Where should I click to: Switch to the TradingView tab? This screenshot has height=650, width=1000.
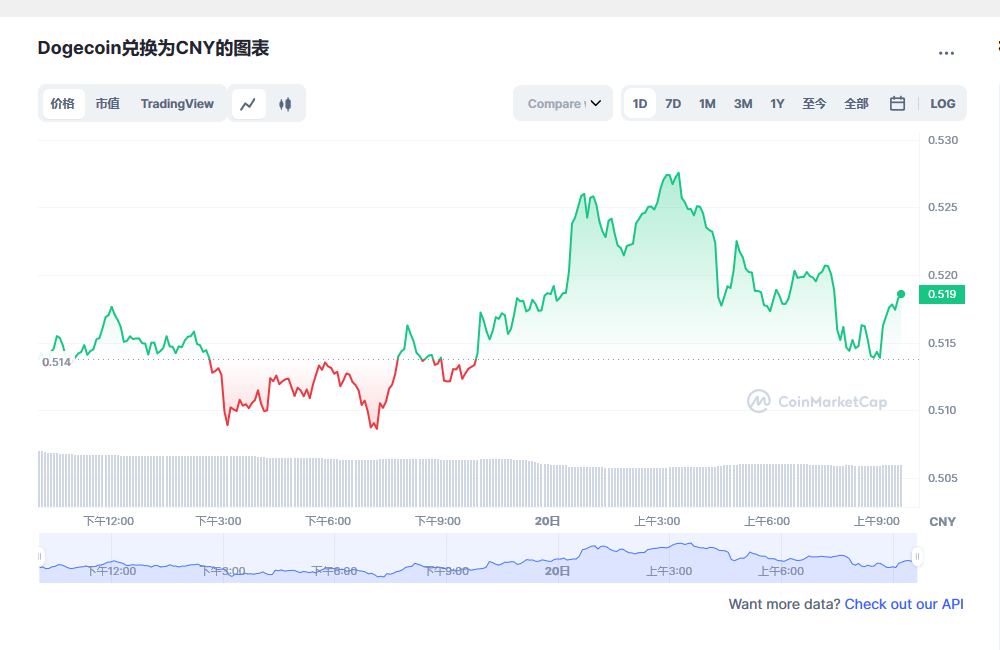coord(177,104)
